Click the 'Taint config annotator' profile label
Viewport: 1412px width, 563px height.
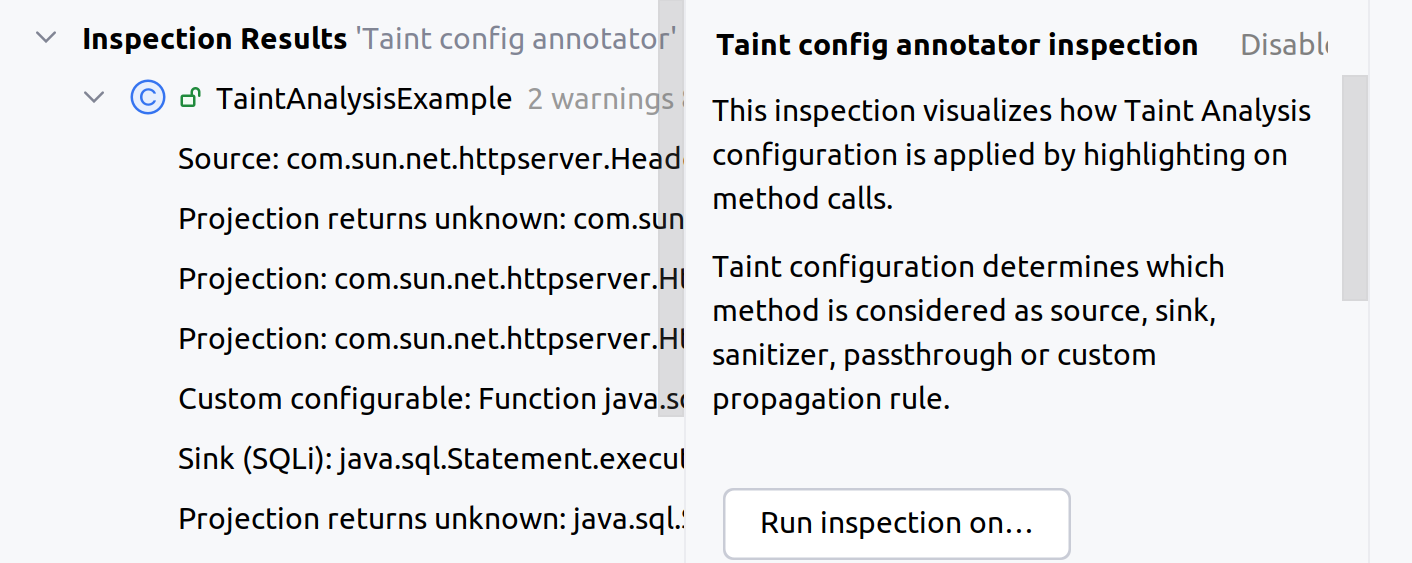[x=516, y=40]
